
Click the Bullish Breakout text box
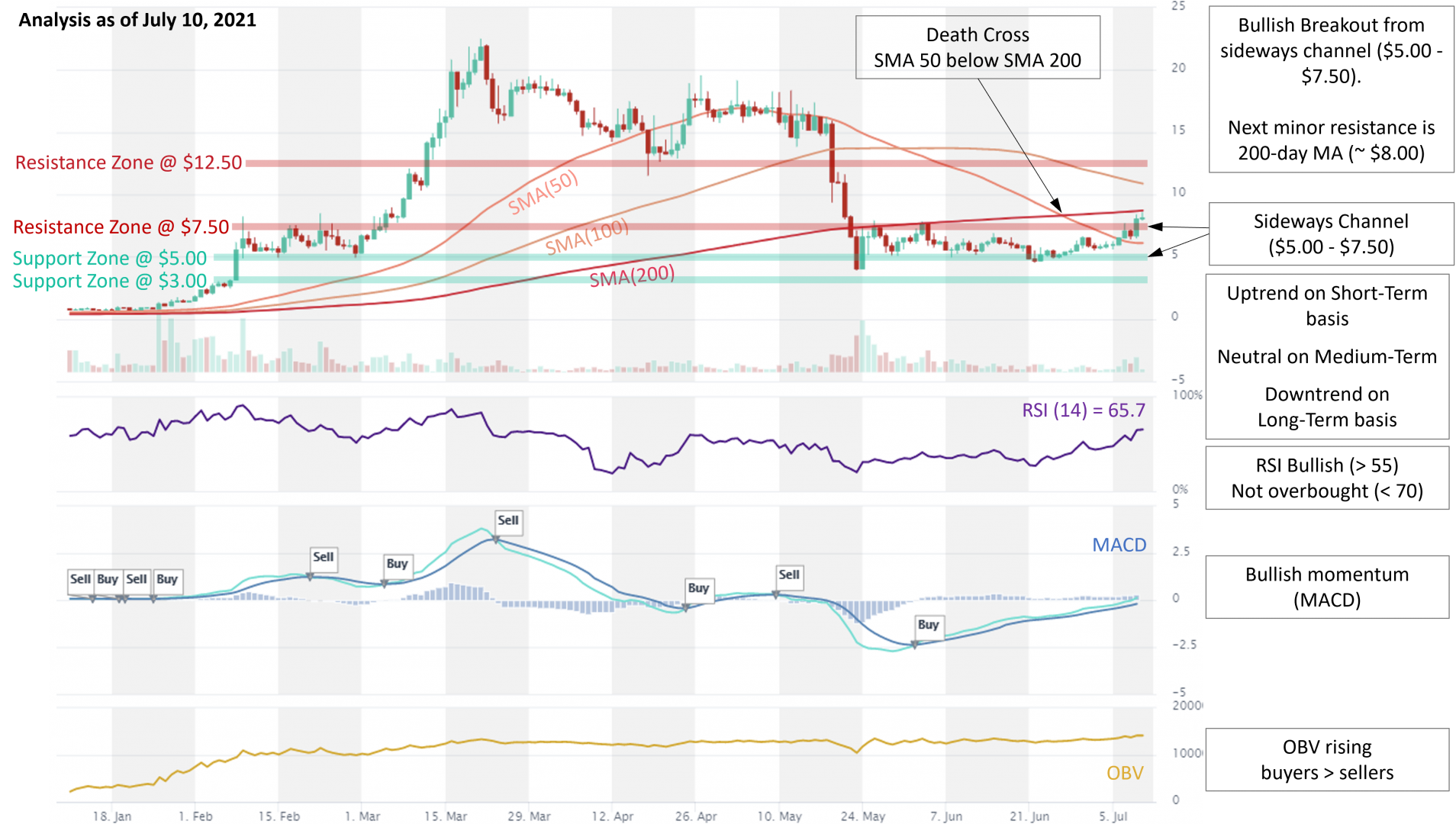[1331, 89]
